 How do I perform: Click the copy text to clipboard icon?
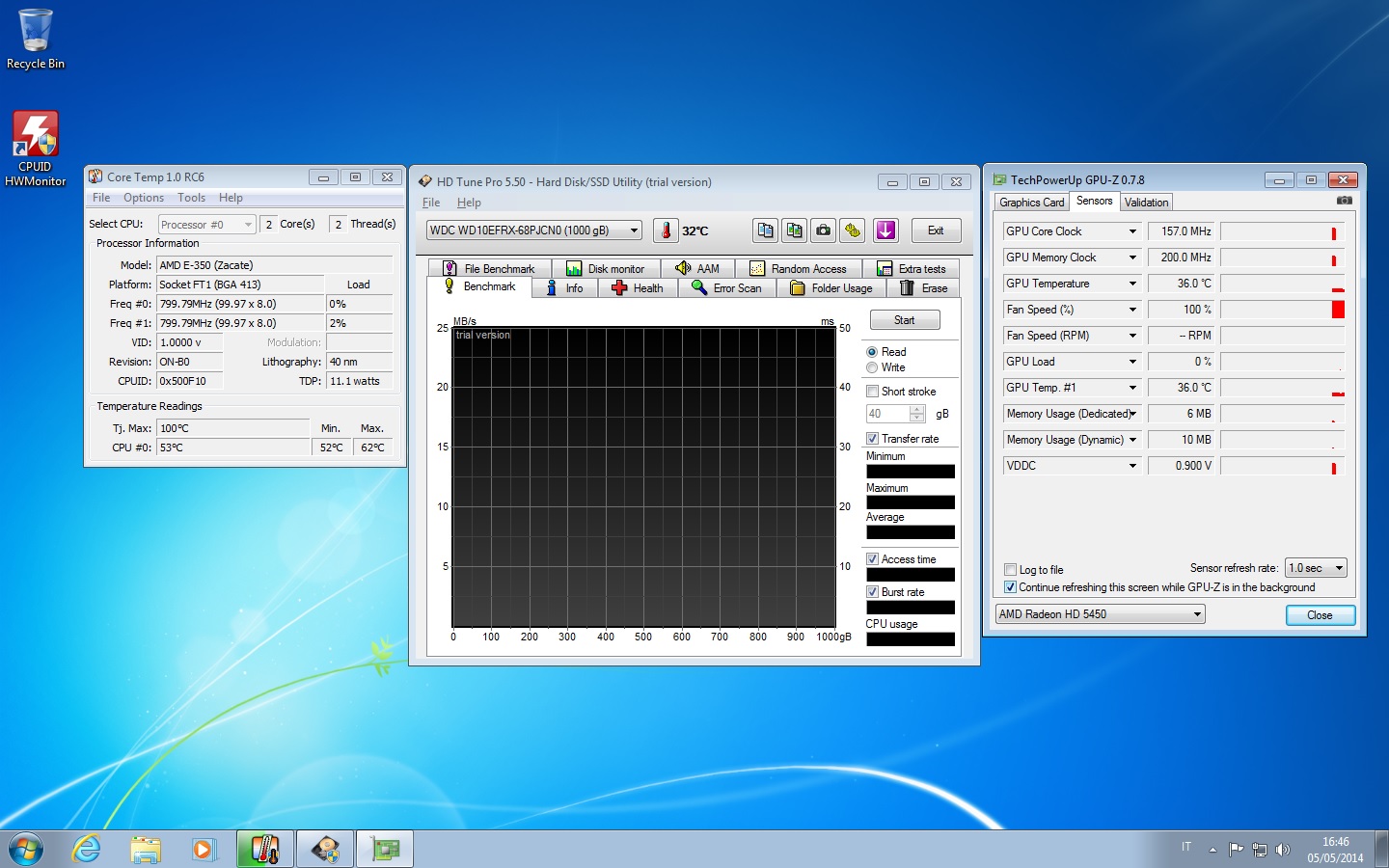click(x=765, y=231)
